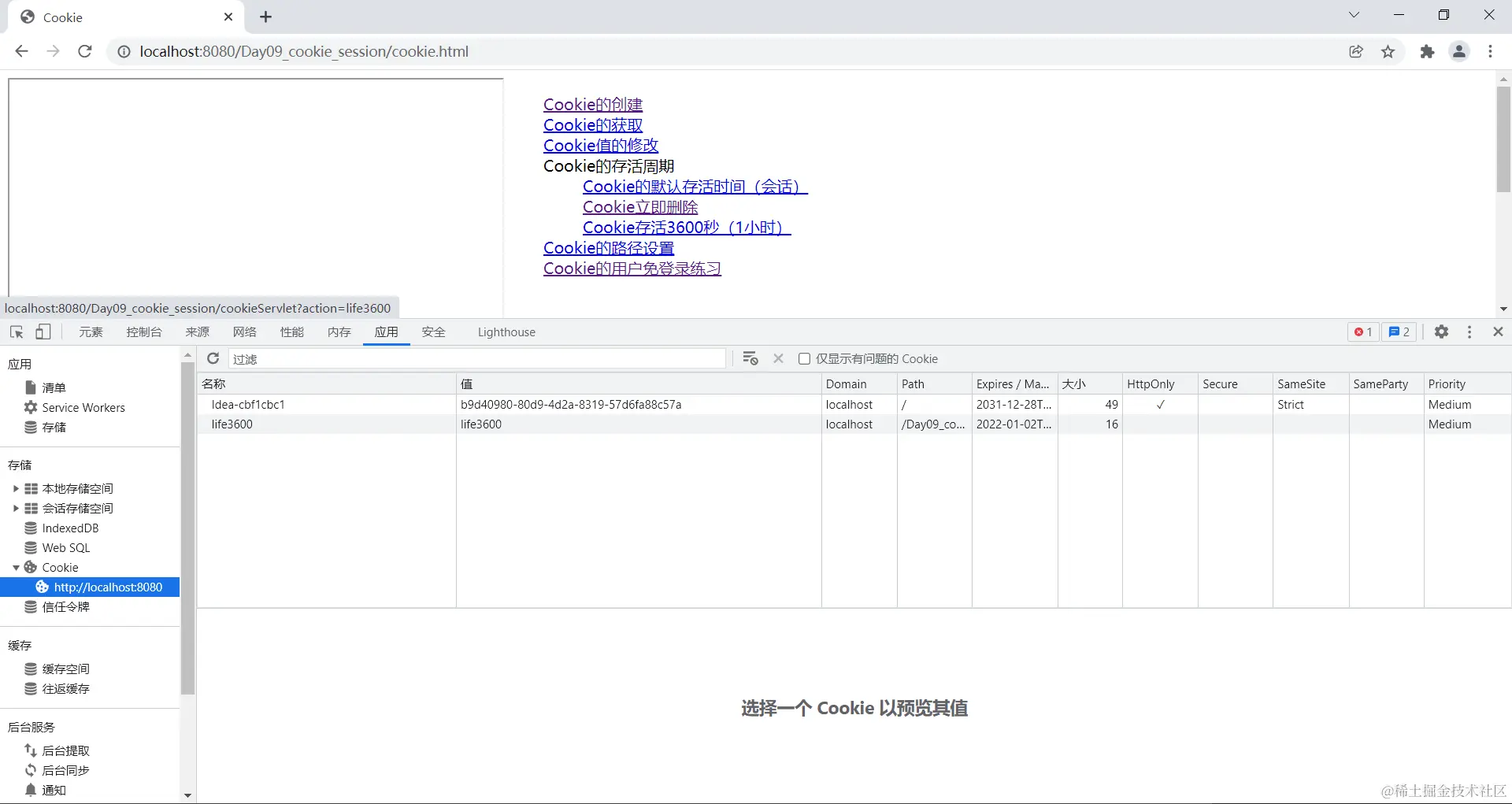Screen dimensions: 1512x804
Task: Select the life3600 cookie name cell
Action: (x=327, y=424)
